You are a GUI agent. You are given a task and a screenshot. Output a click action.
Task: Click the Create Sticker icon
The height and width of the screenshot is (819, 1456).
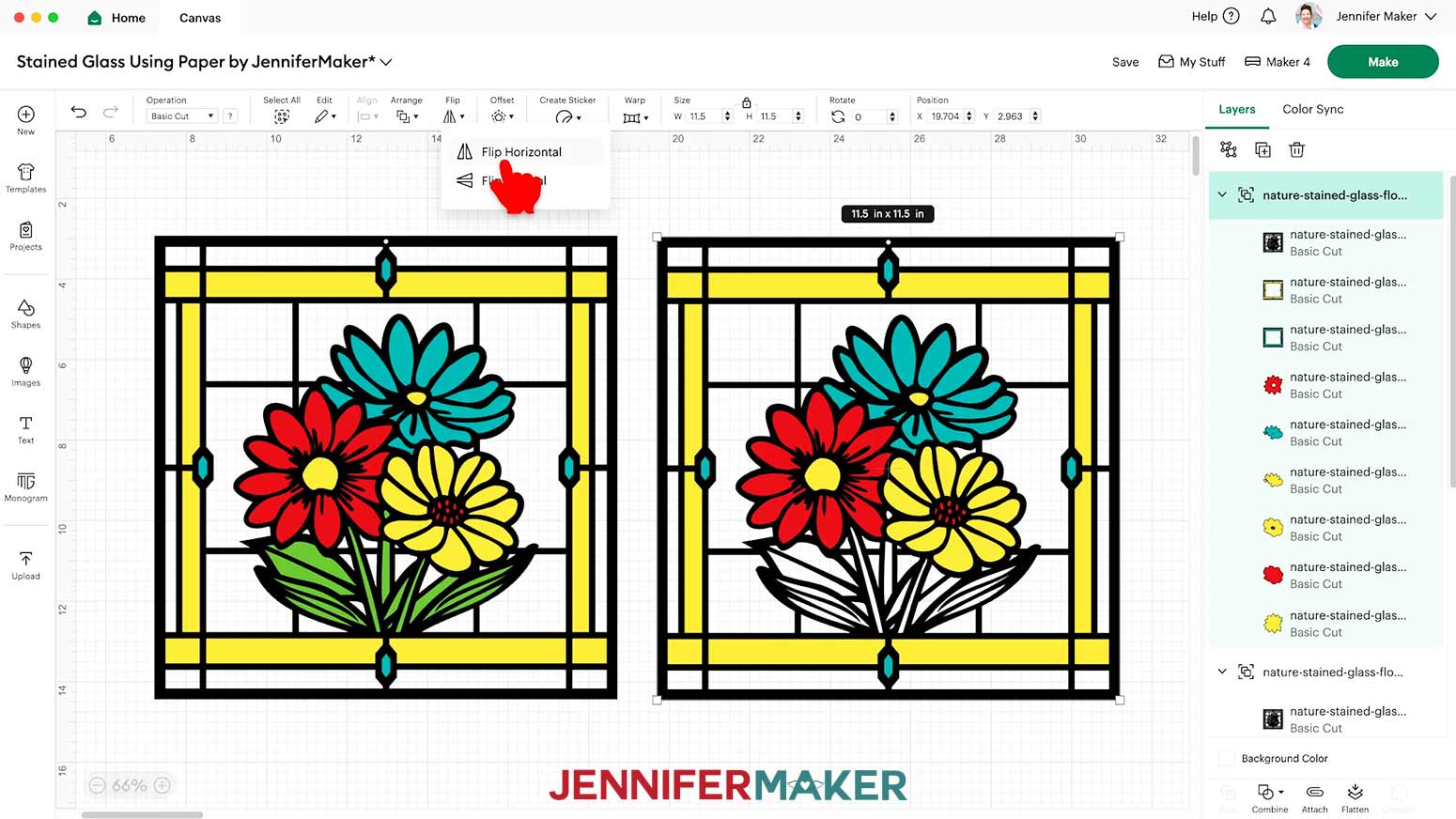click(567, 117)
